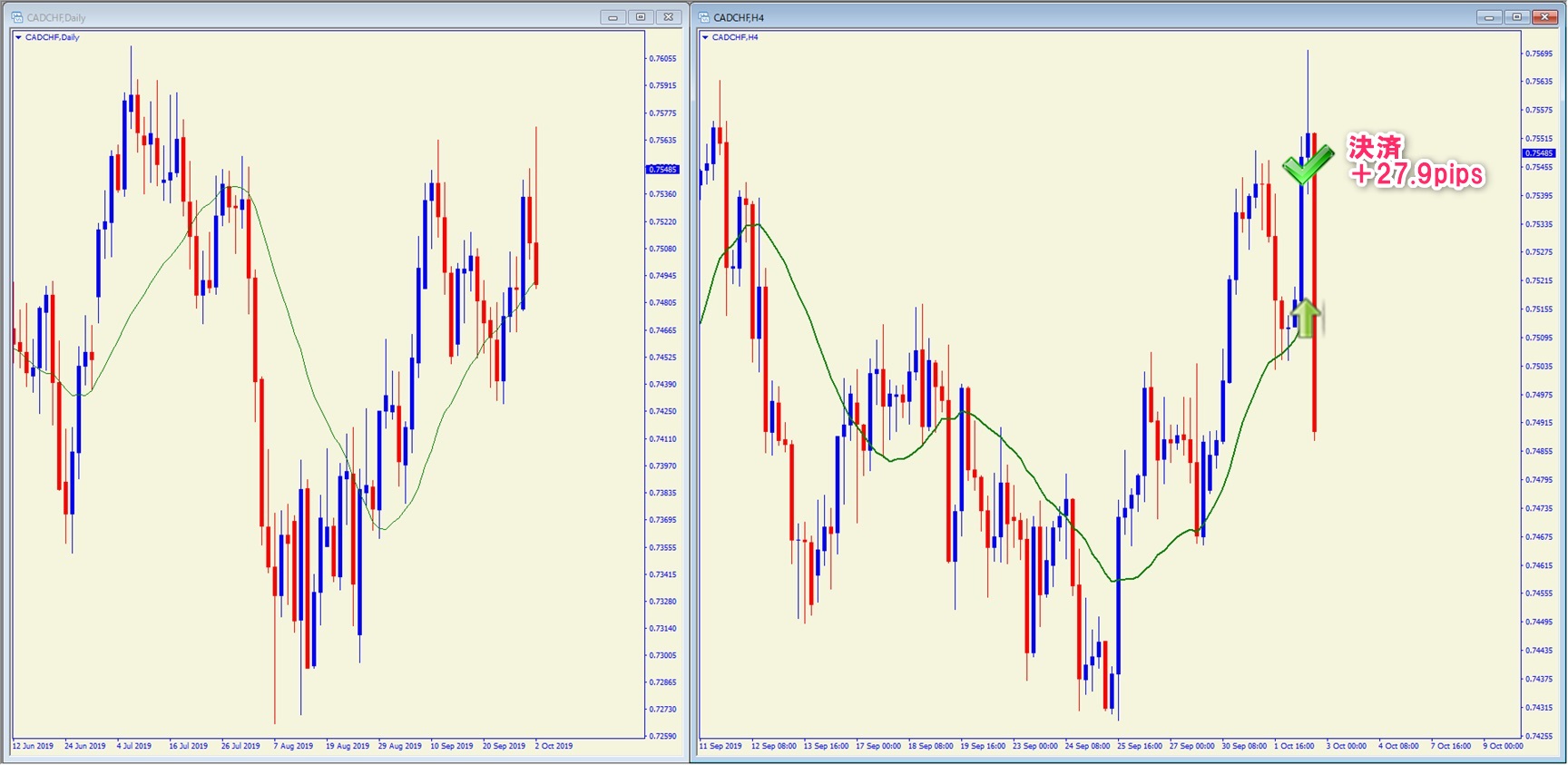1568x765 pixels.
Task: Click price 0.75515 on H4 chart scale
Action: click(x=1539, y=139)
